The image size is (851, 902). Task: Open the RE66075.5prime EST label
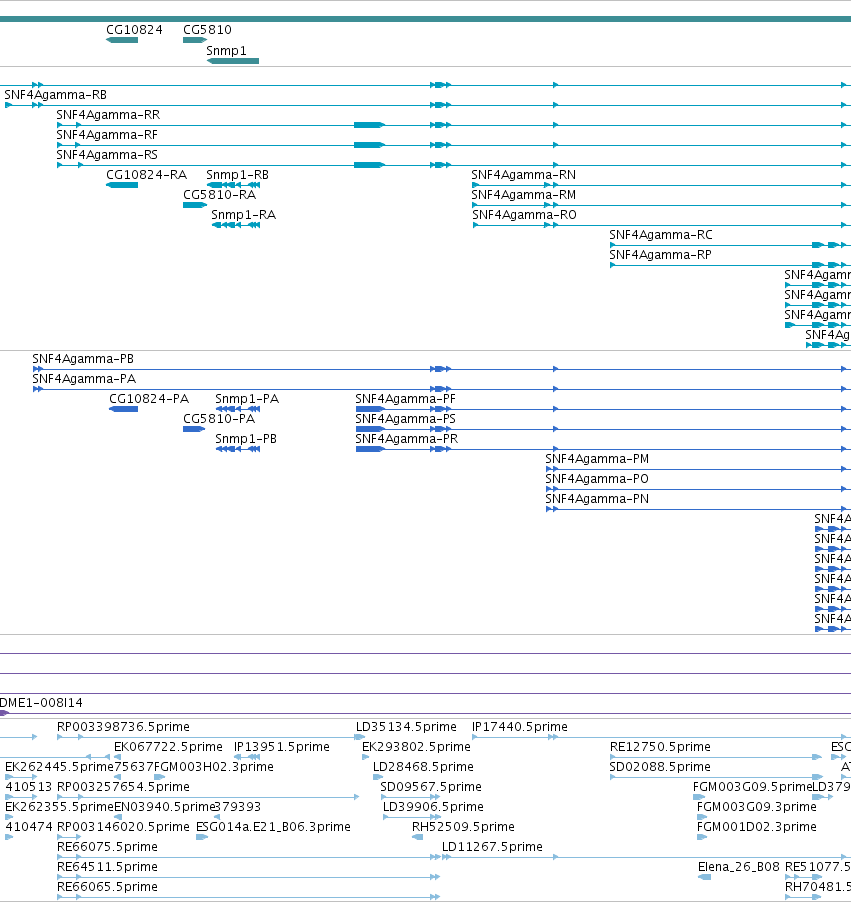coord(107,847)
